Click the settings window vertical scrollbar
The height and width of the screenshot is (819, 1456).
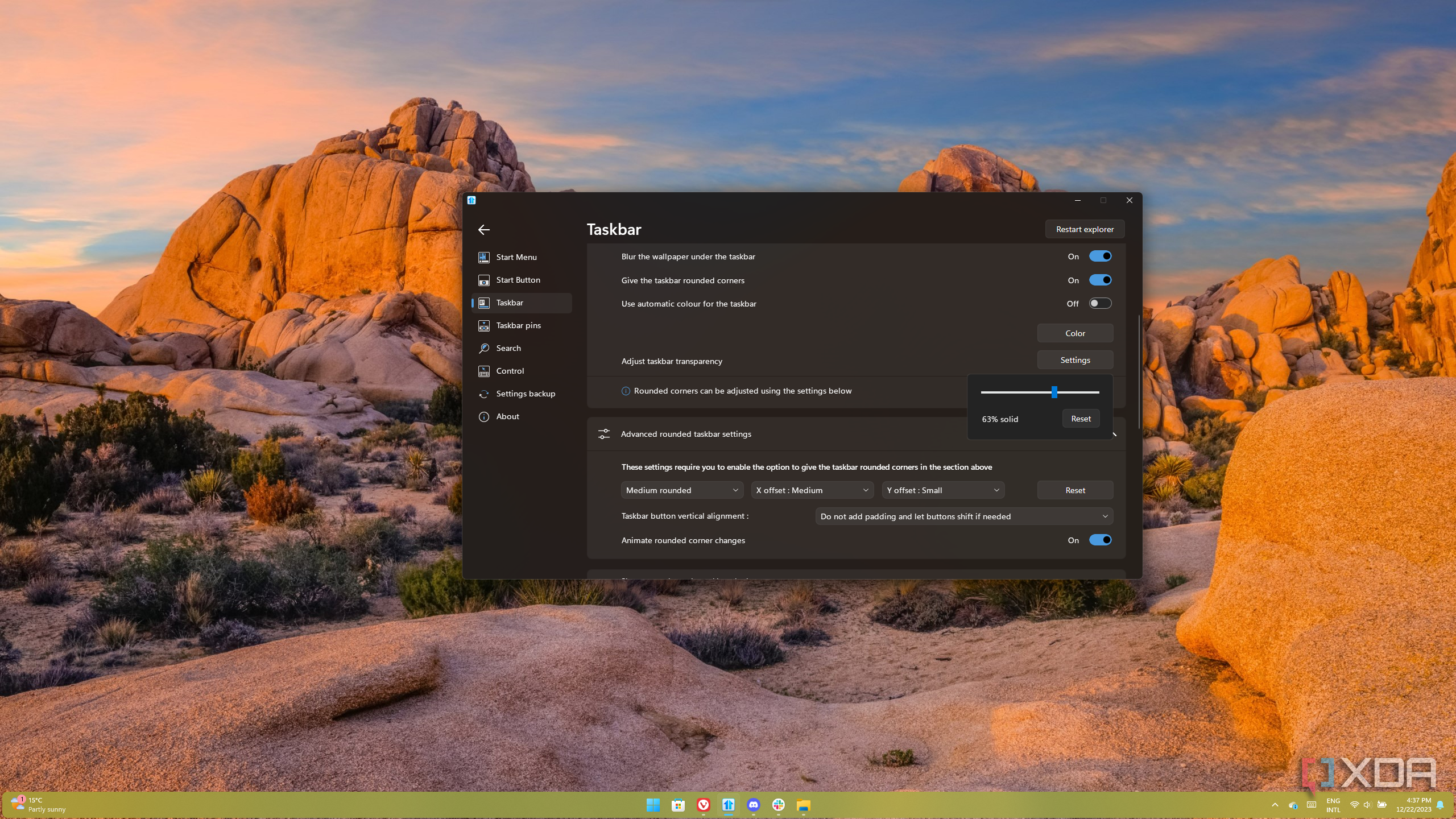click(x=1139, y=372)
